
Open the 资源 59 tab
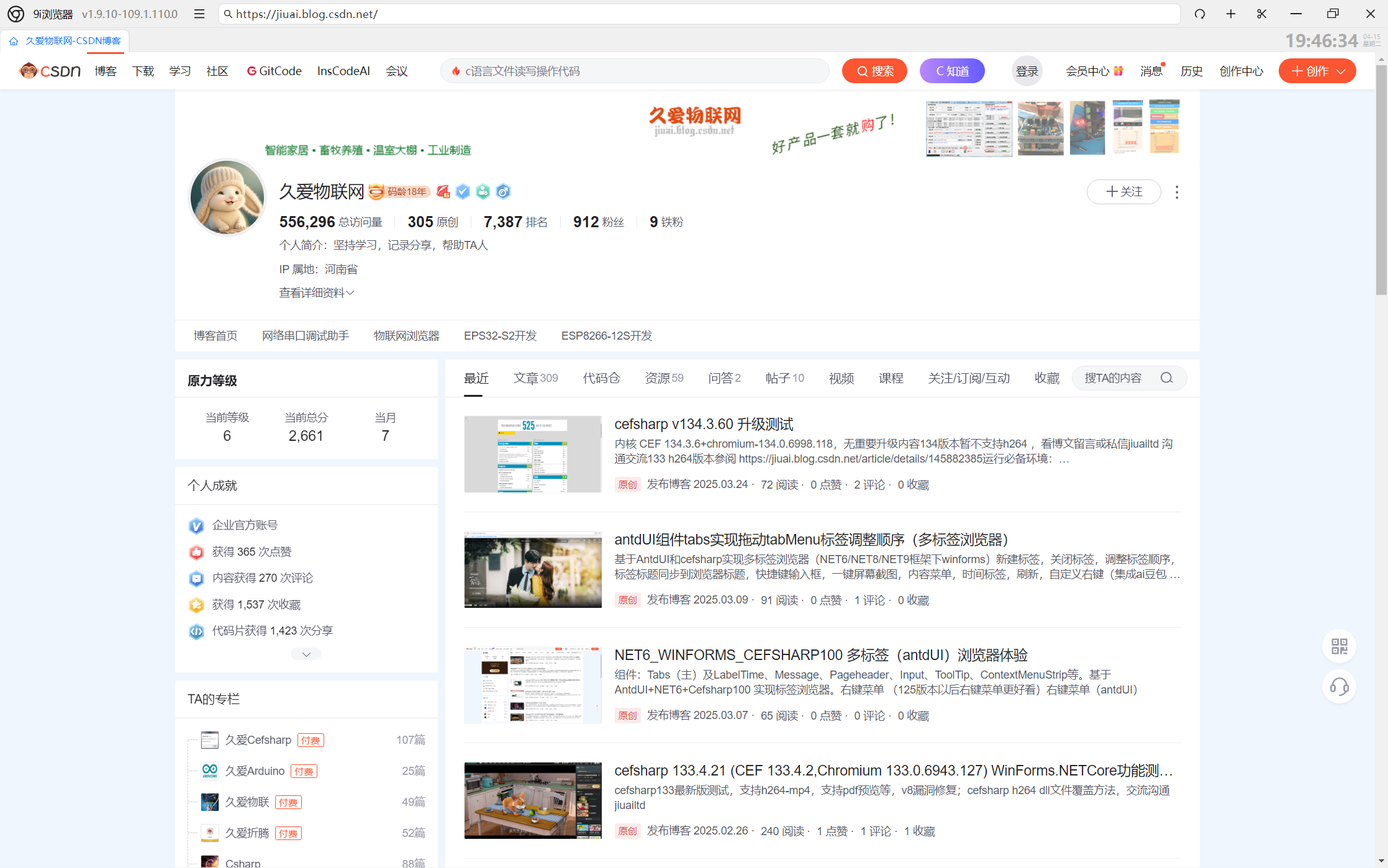(x=664, y=378)
